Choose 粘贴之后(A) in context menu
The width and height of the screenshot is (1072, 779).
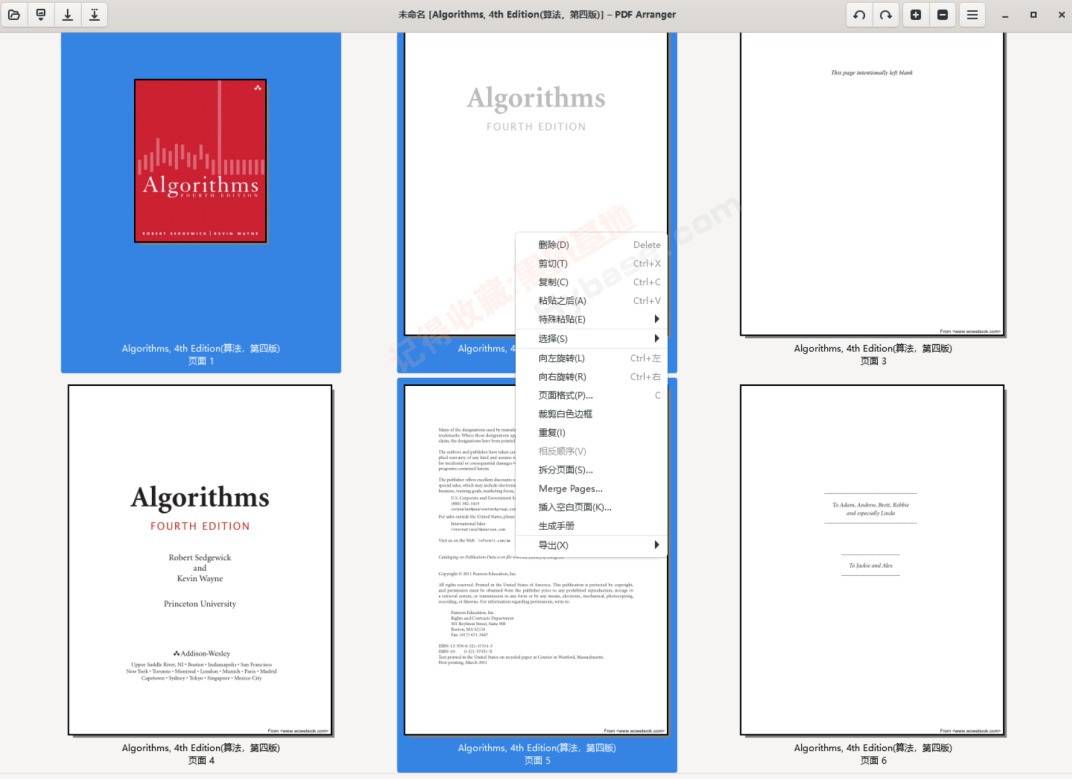(591, 300)
